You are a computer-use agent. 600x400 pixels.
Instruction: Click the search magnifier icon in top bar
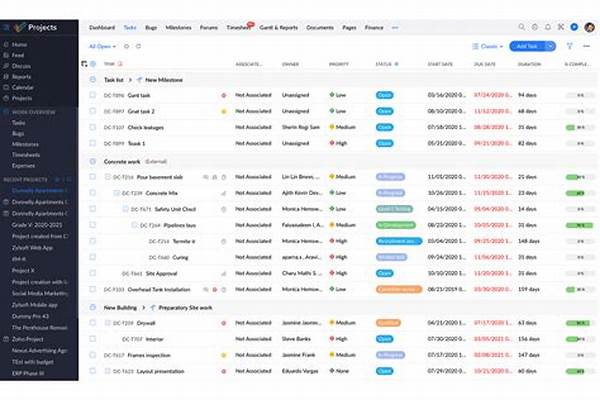522,27
